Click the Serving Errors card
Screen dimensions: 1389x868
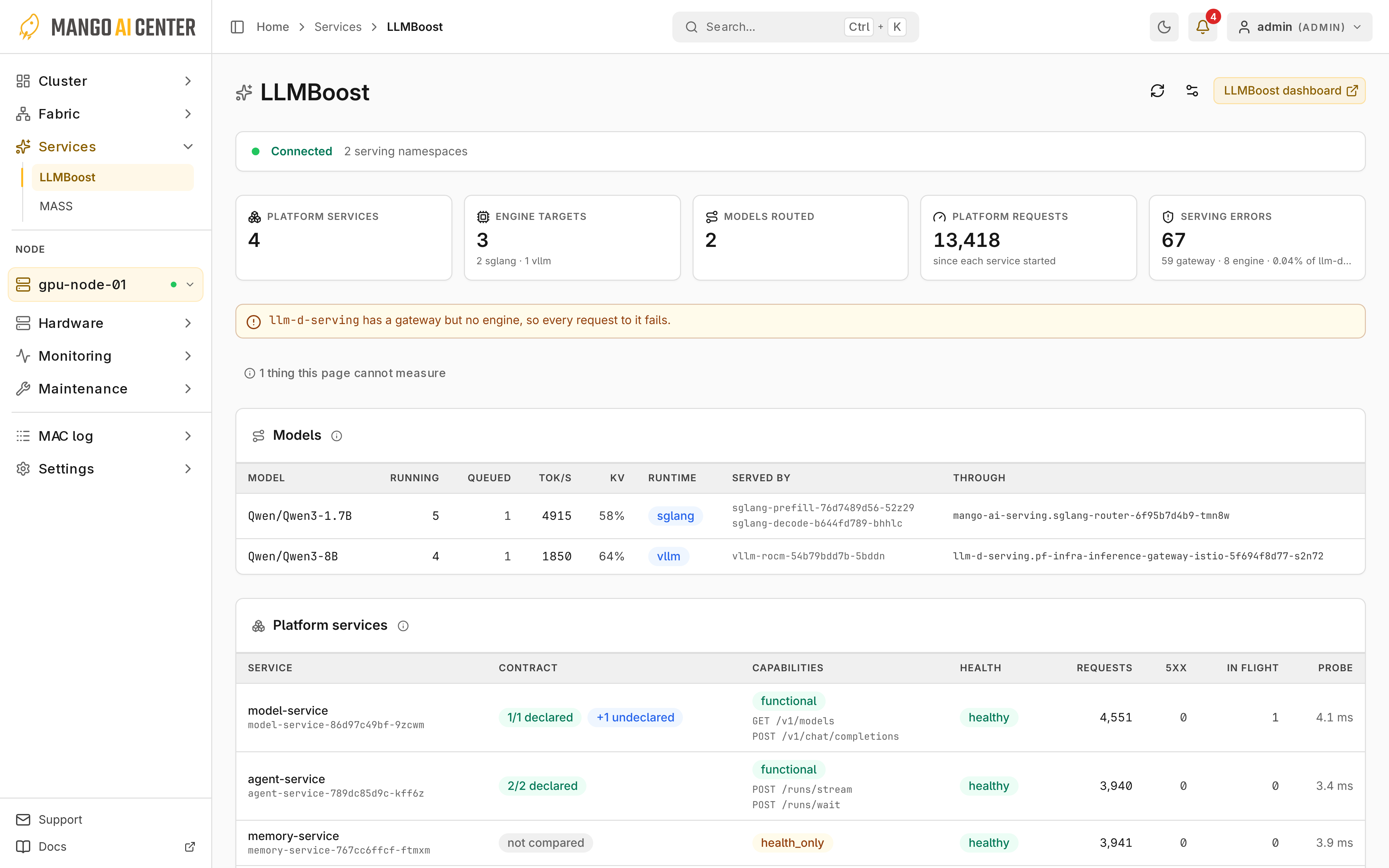(x=1257, y=238)
